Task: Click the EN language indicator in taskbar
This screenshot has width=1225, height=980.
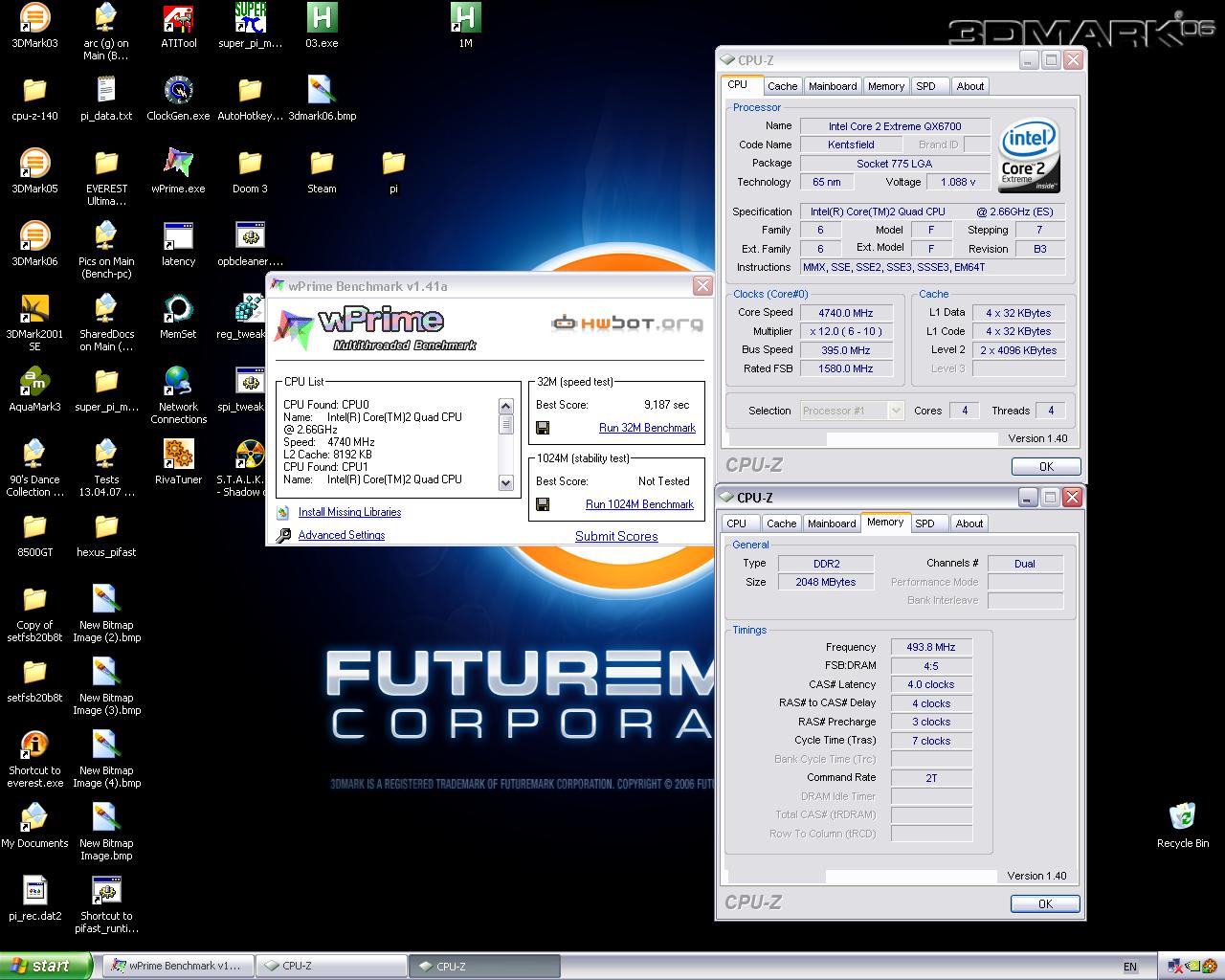Action: click(x=1130, y=967)
